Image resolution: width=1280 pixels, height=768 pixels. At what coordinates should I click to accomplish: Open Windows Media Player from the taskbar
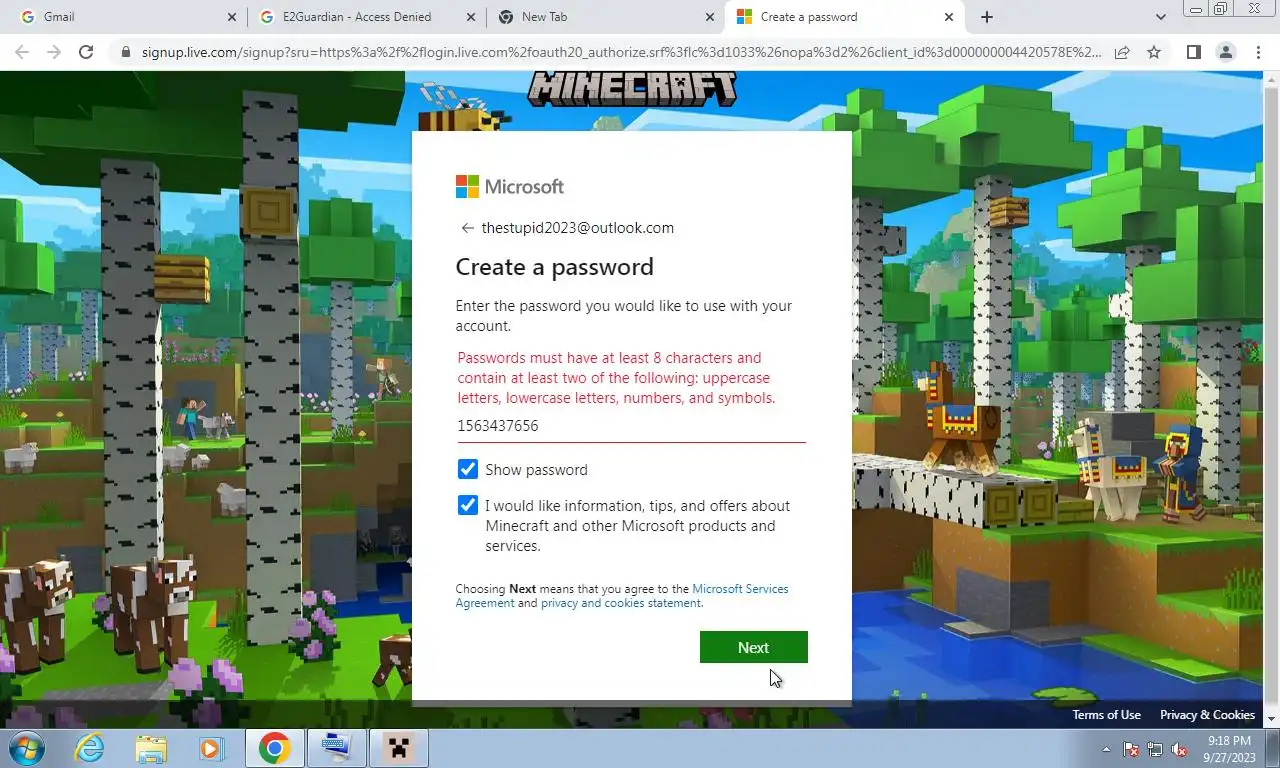pos(211,748)
